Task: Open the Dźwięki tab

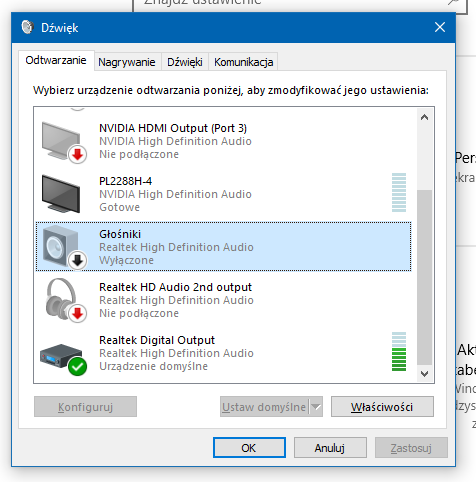Action: pos(185,62)
